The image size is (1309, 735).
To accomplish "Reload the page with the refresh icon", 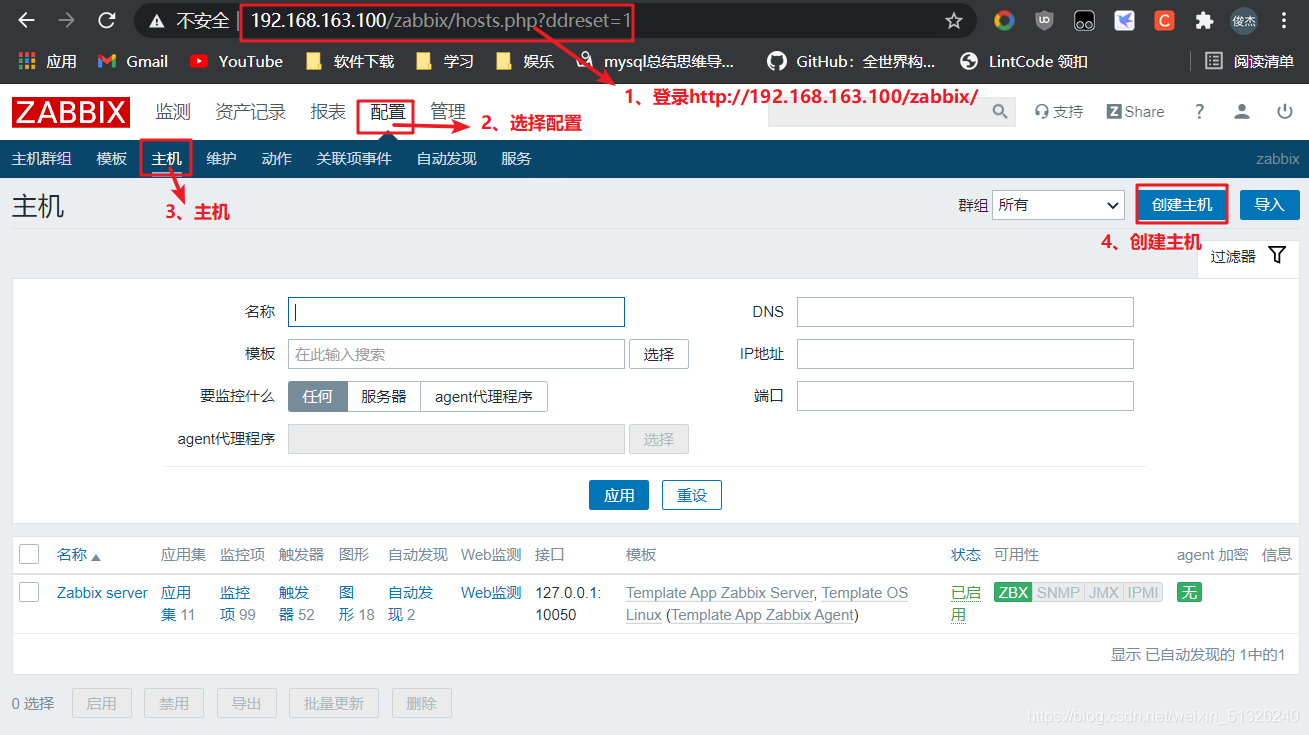I will (x=106, y=20).
